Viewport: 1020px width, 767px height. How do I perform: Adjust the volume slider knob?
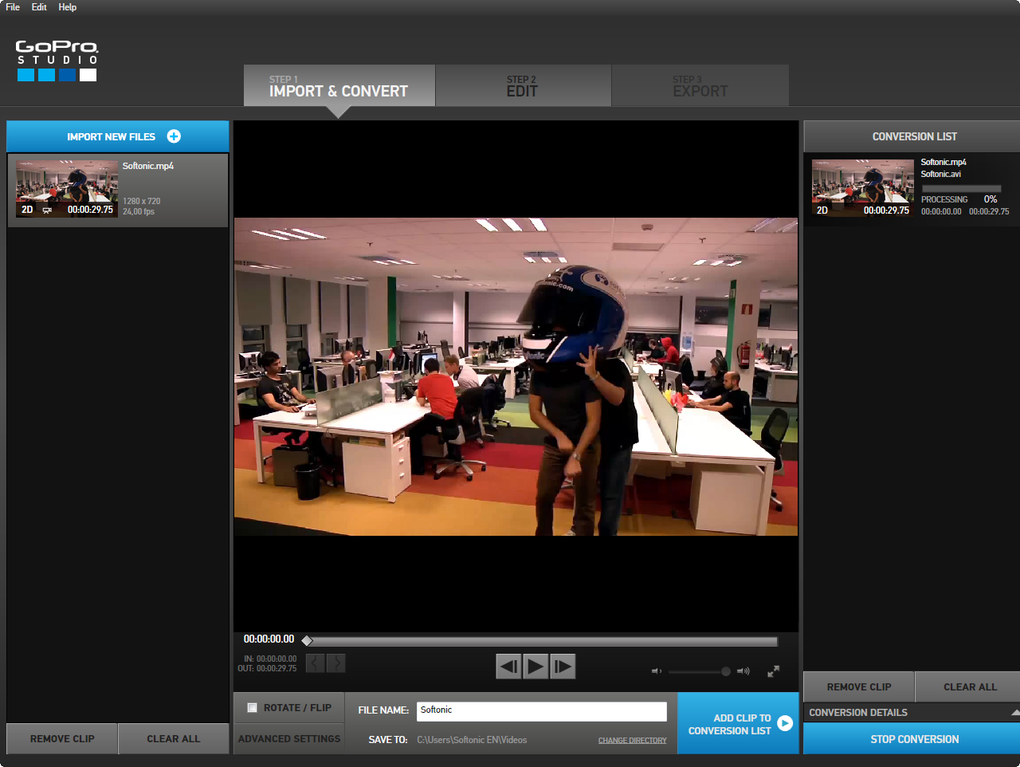[x=725, y=671]
